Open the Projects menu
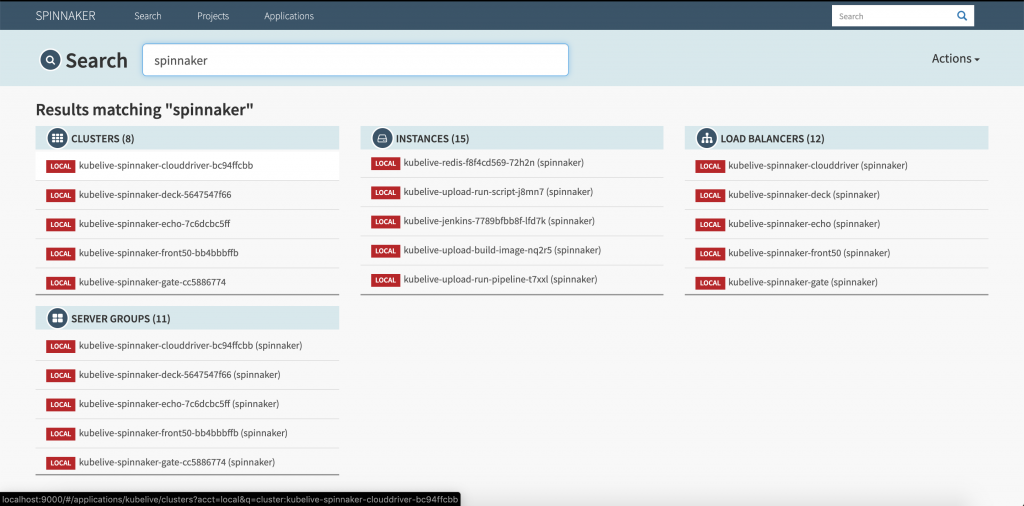This screenshot has width=1024, height=506. (x=213, y=16)
